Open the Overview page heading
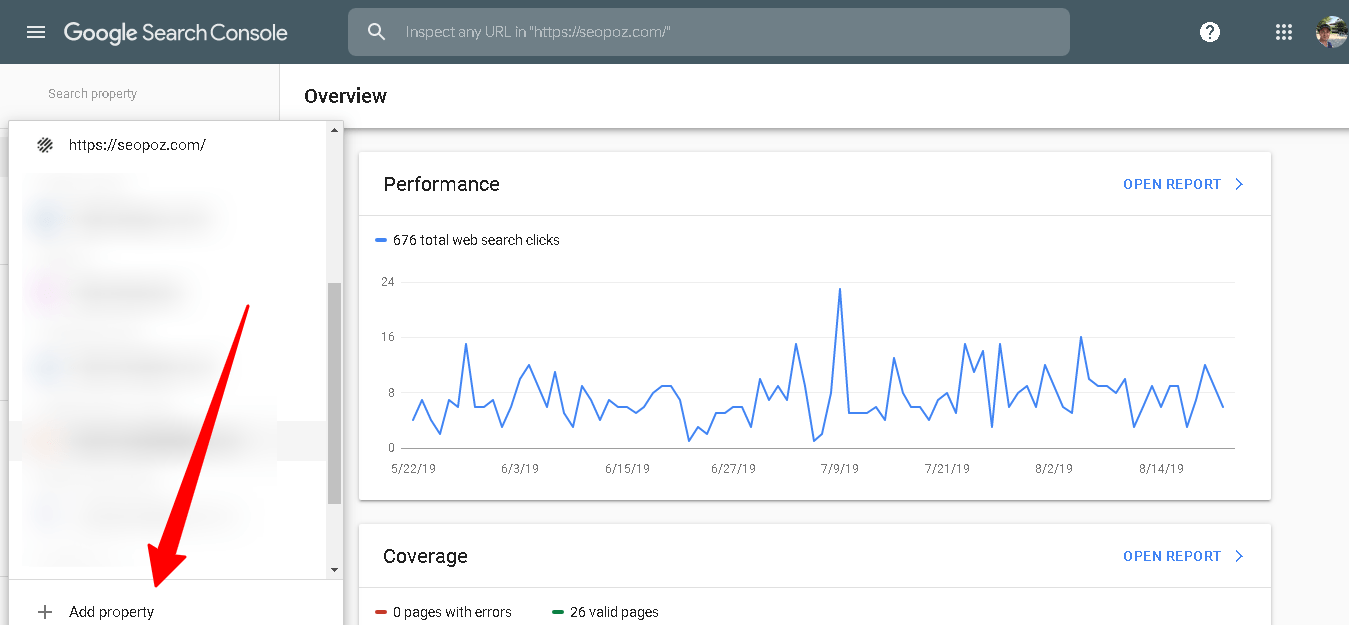This screenshot has width=1349, height=625. [x=345, y=96]
